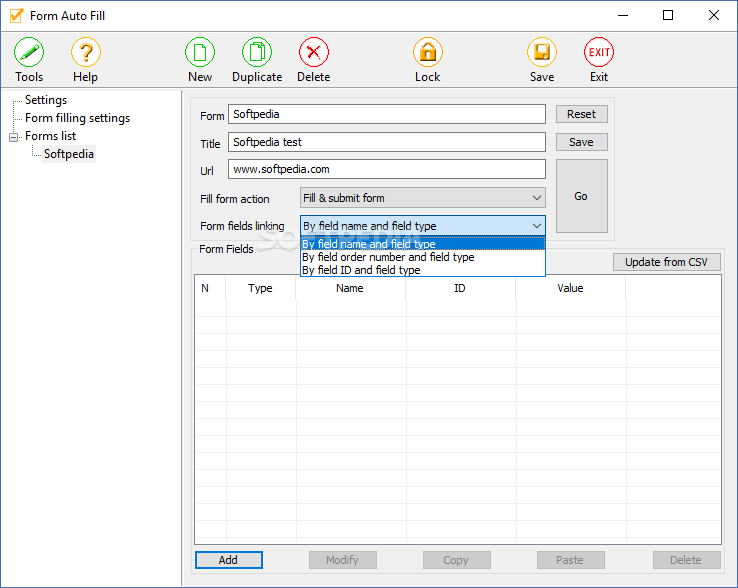The image size is (738, 588).
Task: Click the red Delete toolbar icon
Action: 314,53
